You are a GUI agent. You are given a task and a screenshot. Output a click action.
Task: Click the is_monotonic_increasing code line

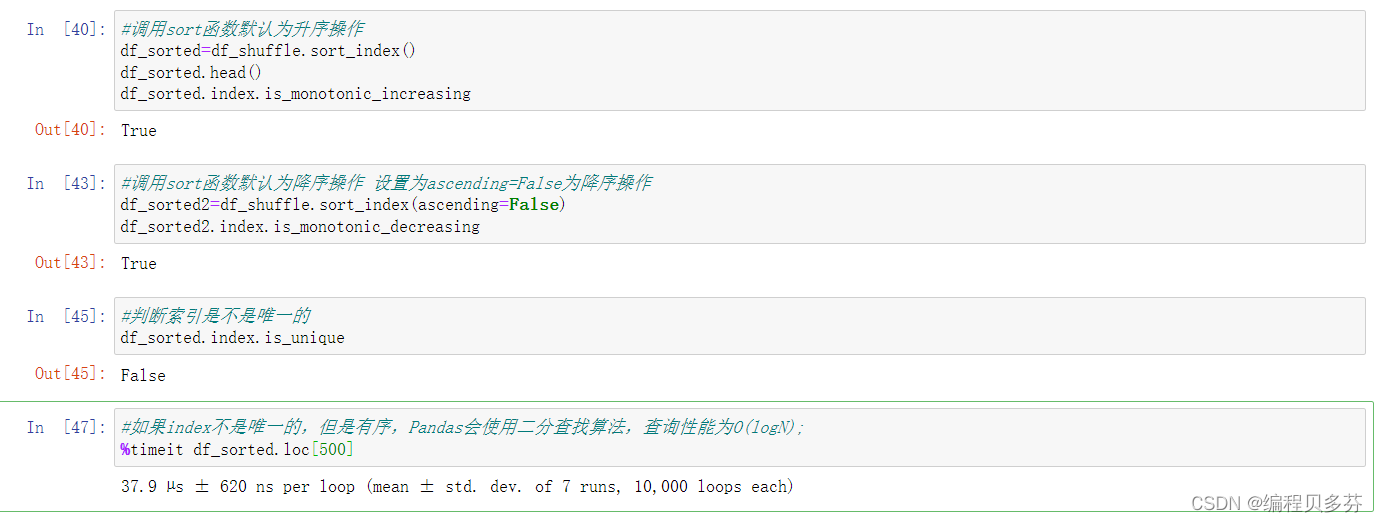point(296,94)
